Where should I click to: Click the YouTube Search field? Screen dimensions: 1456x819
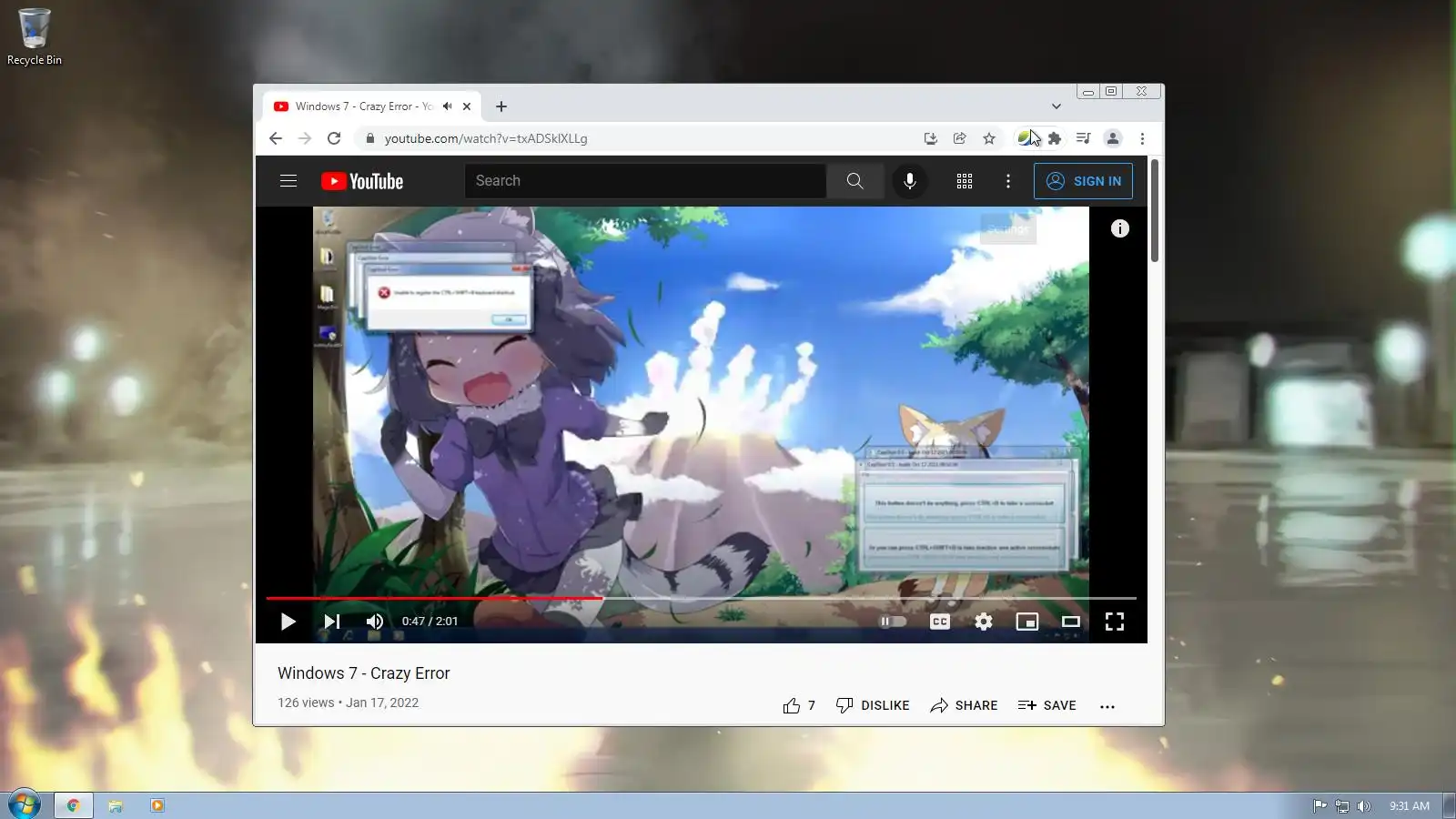tap(645, 181)
